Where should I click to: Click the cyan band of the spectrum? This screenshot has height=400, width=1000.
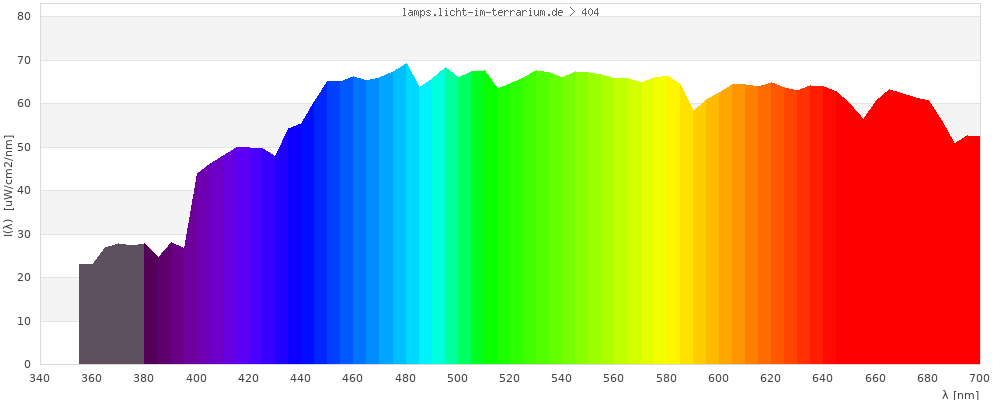[432, 250]
